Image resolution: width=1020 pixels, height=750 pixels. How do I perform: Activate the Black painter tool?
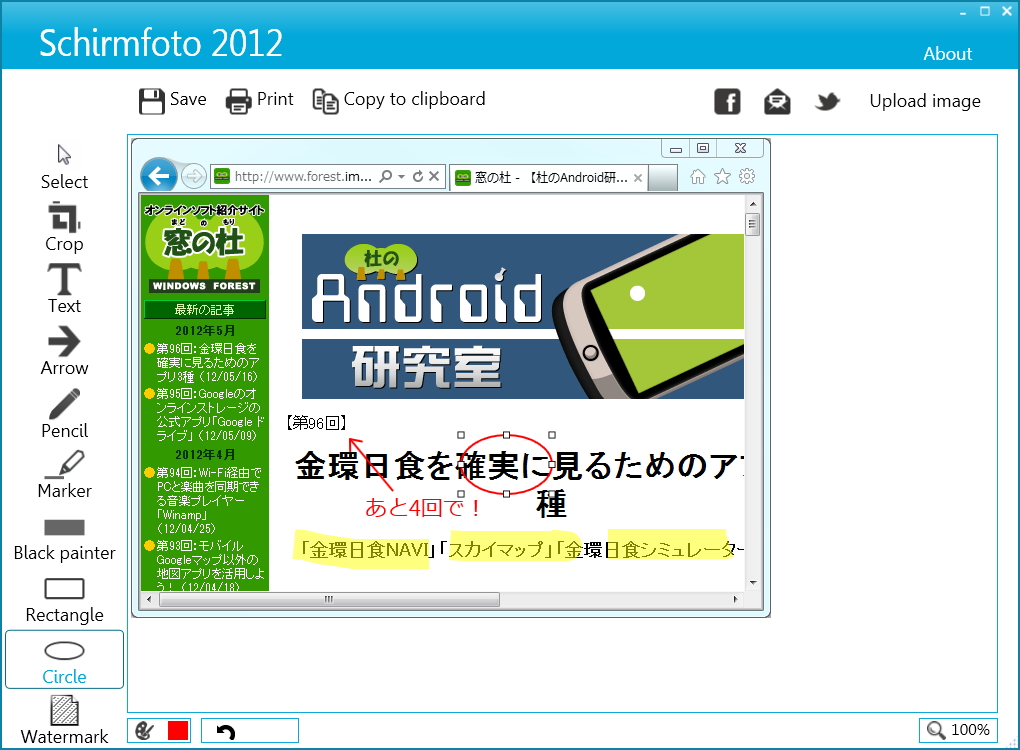pos(64,540)
